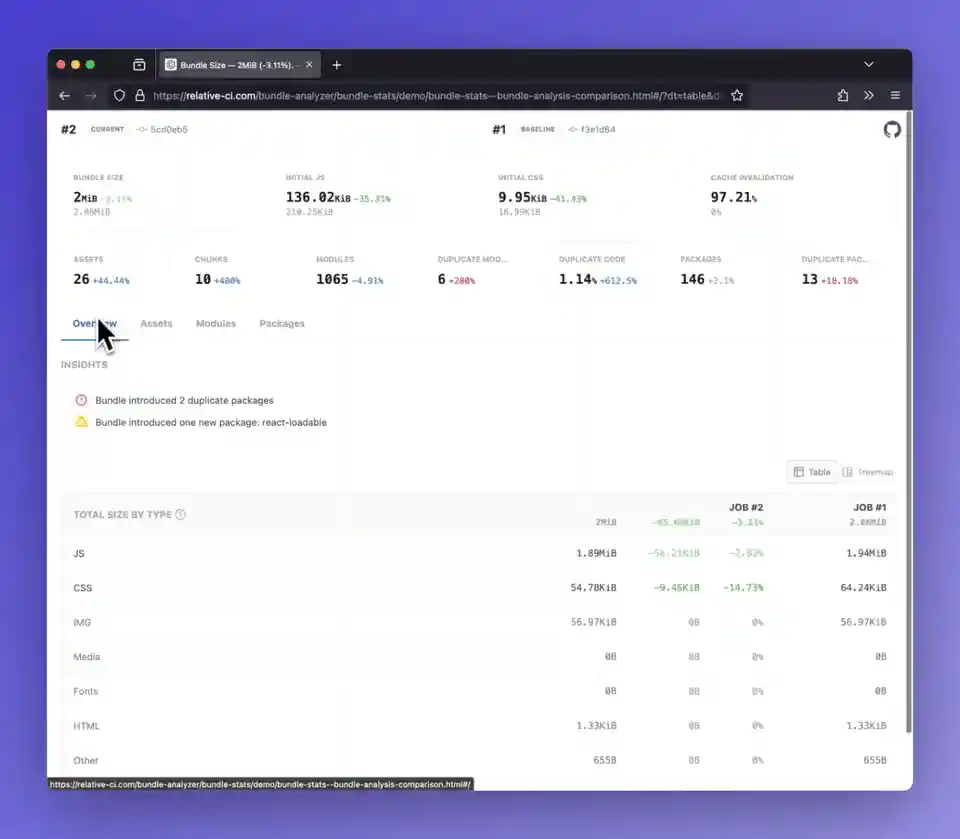The width and height of the screenshot is (960, 839).
Task: Open the project GitHub page via octocat icon
Action: [891, 129]
